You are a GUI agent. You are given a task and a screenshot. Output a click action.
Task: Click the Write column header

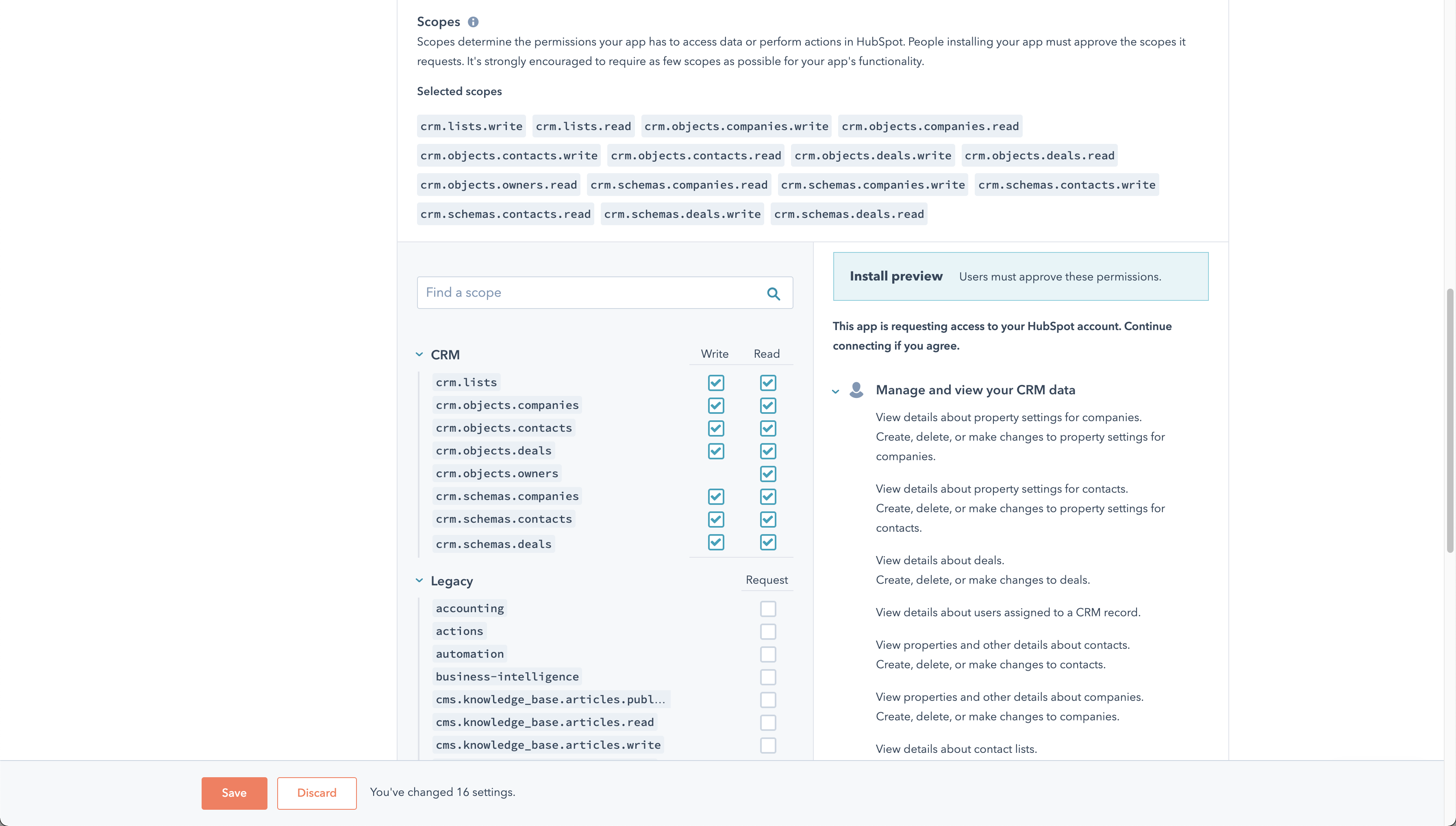point(715,354)
